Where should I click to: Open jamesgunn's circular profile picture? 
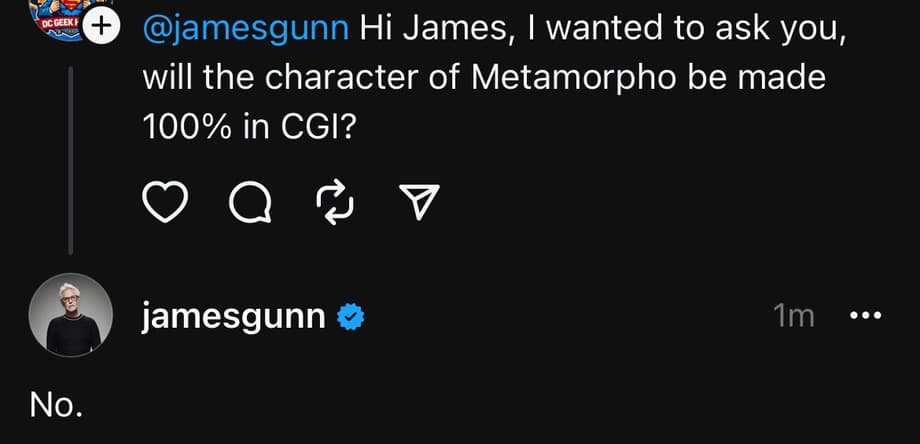point(70,314)
